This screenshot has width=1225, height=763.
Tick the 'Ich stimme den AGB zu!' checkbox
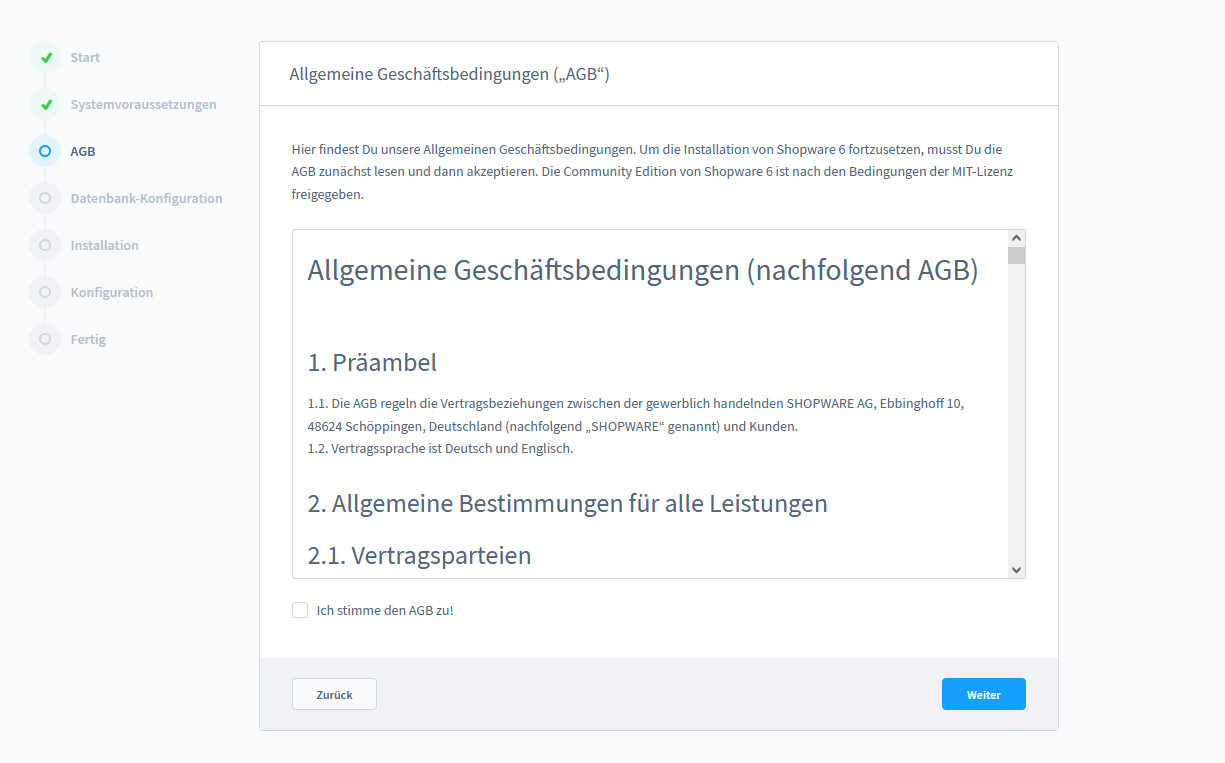pos(300,610)
